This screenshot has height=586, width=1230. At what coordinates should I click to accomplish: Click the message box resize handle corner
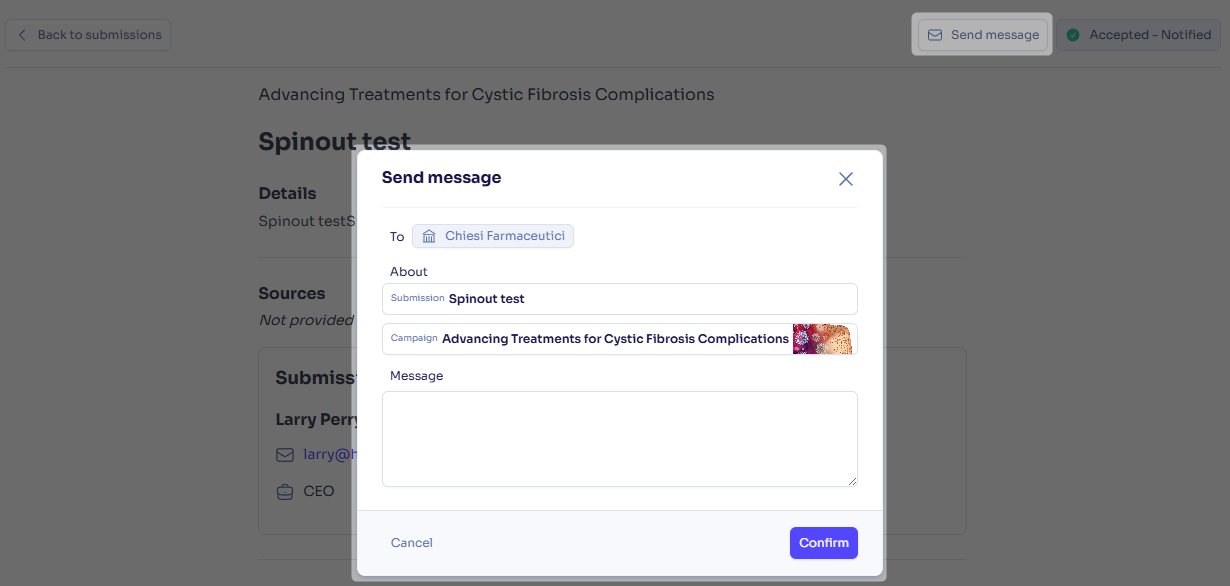pos(852,481)
